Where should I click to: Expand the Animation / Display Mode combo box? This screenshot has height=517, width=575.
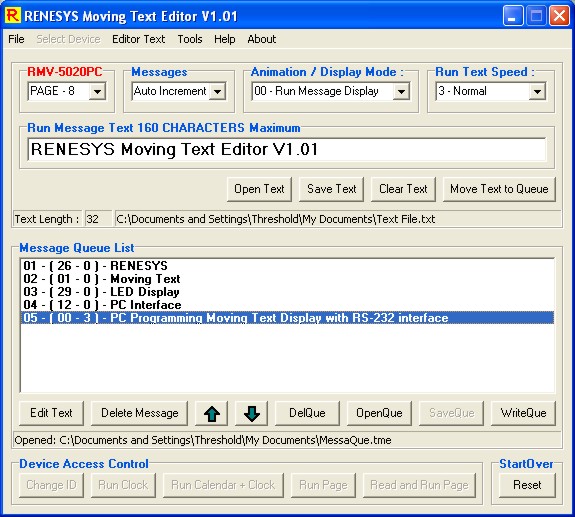[x=402, y=91]
